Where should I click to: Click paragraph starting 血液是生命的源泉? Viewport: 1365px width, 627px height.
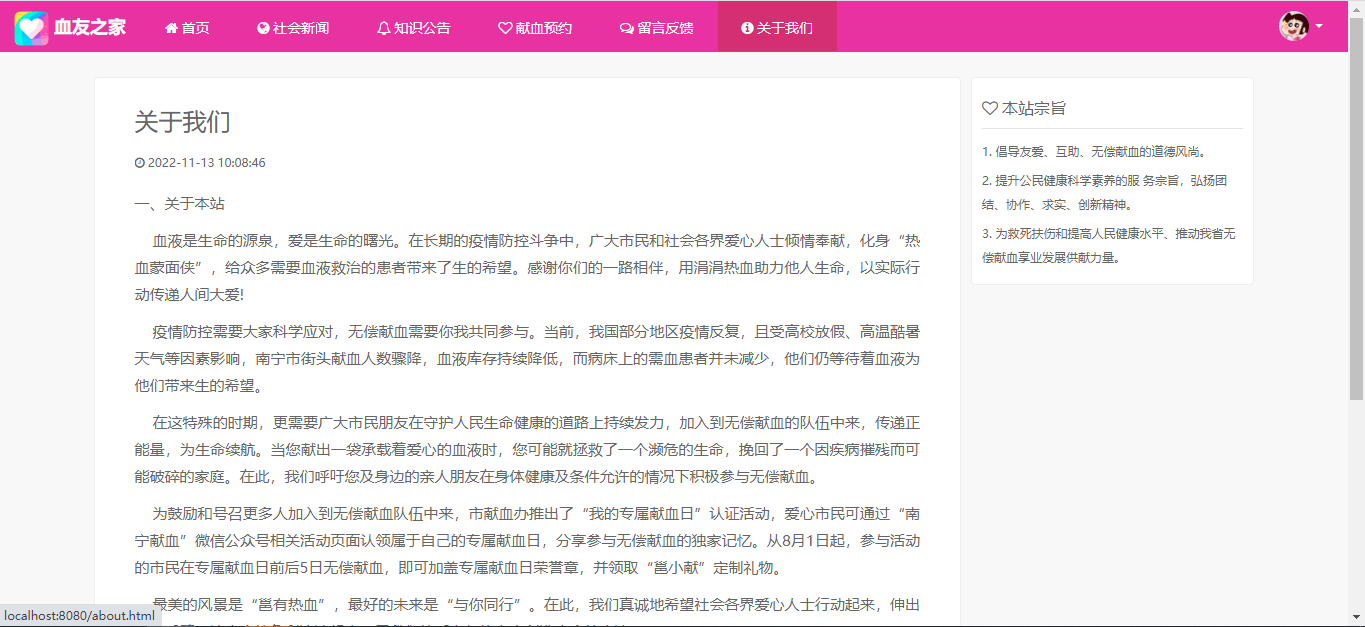527,268
